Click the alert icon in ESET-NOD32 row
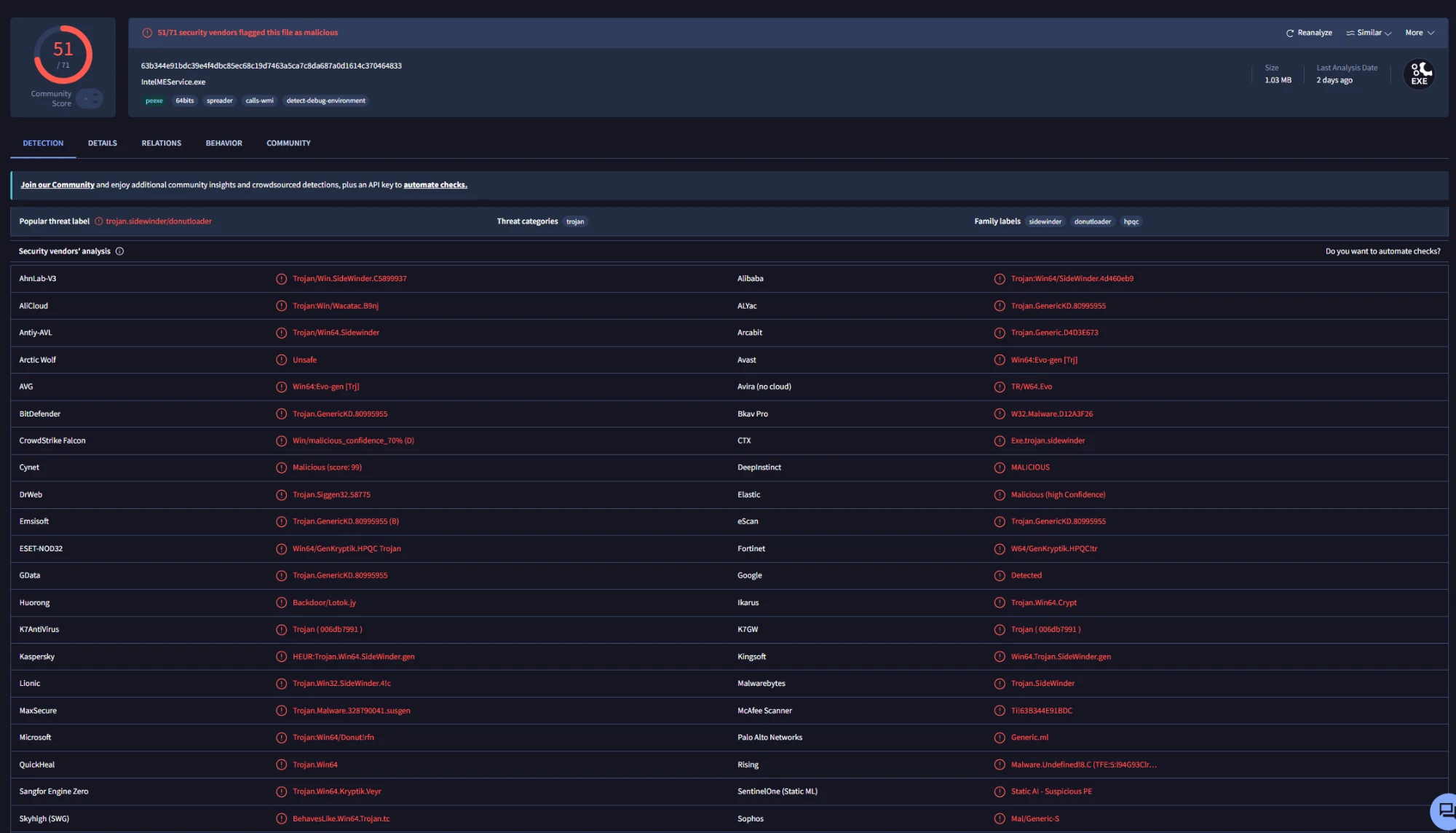This screenshot has width=1456, height=833. click(282, 548)
